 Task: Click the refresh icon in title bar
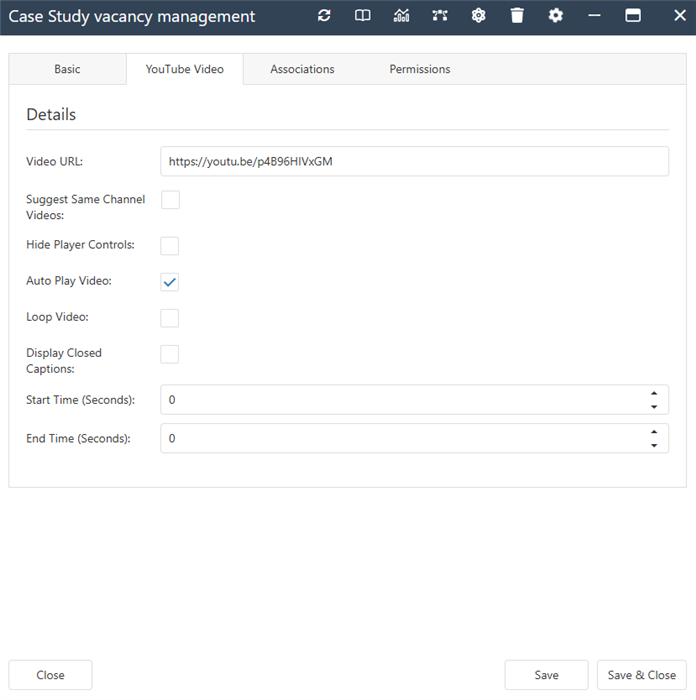[x=324, y=16]
